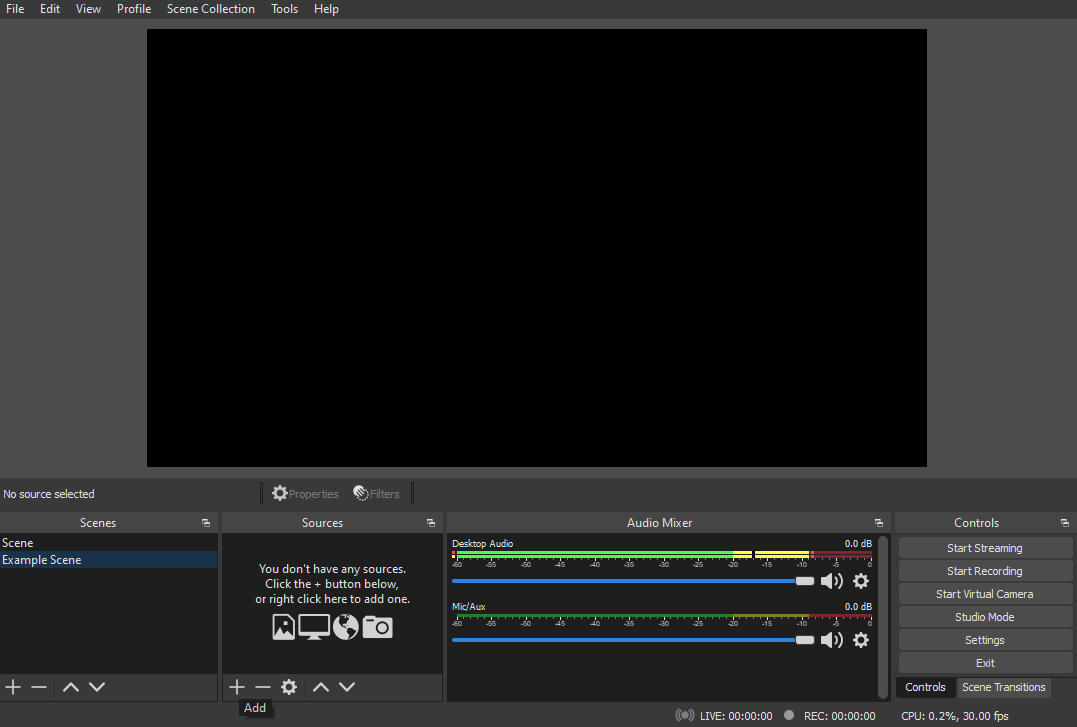Open Properties for the selected source
1077x727 pixels.
point(305,493)
